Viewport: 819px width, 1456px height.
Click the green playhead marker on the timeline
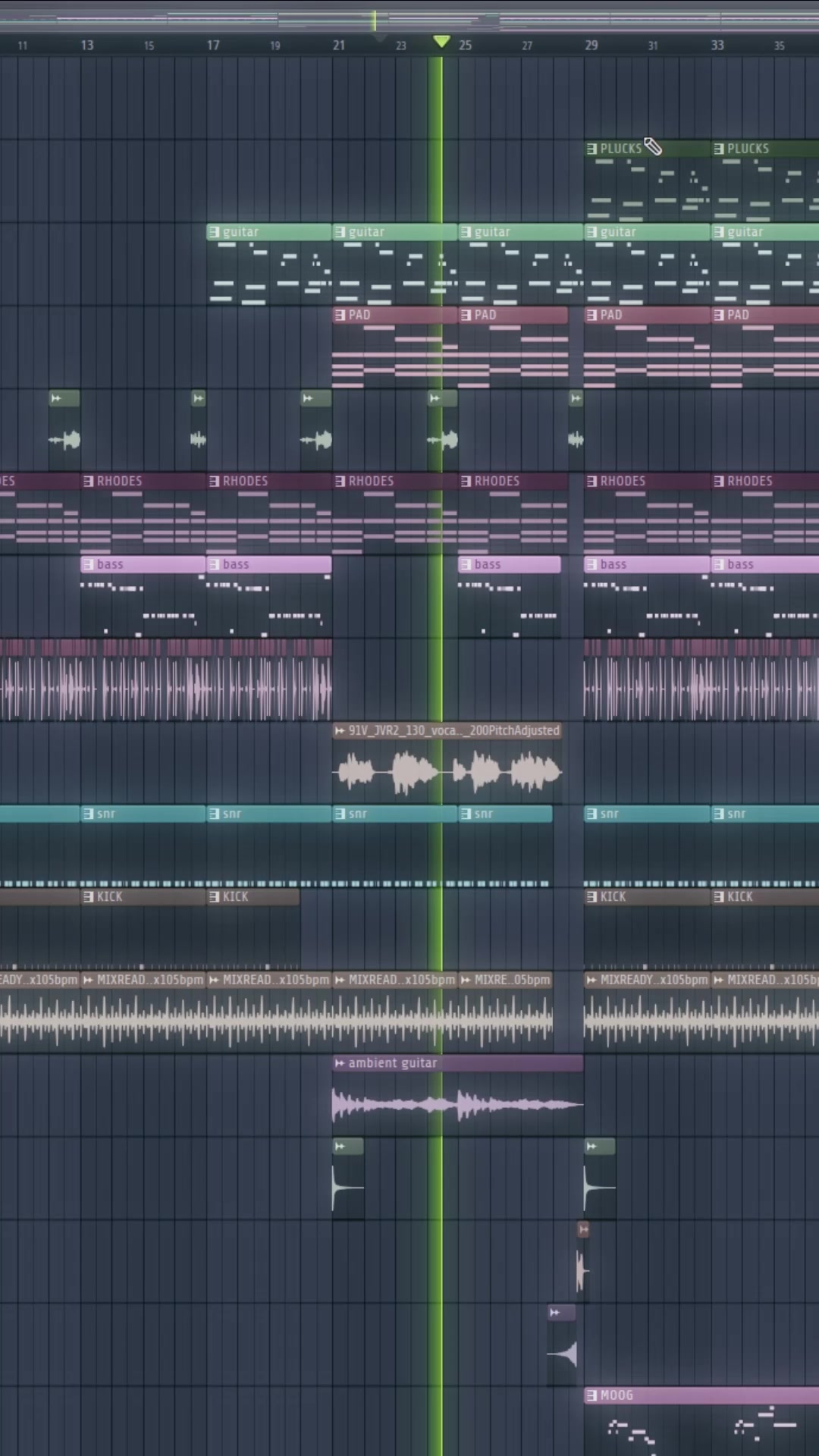tap(441, 41)
